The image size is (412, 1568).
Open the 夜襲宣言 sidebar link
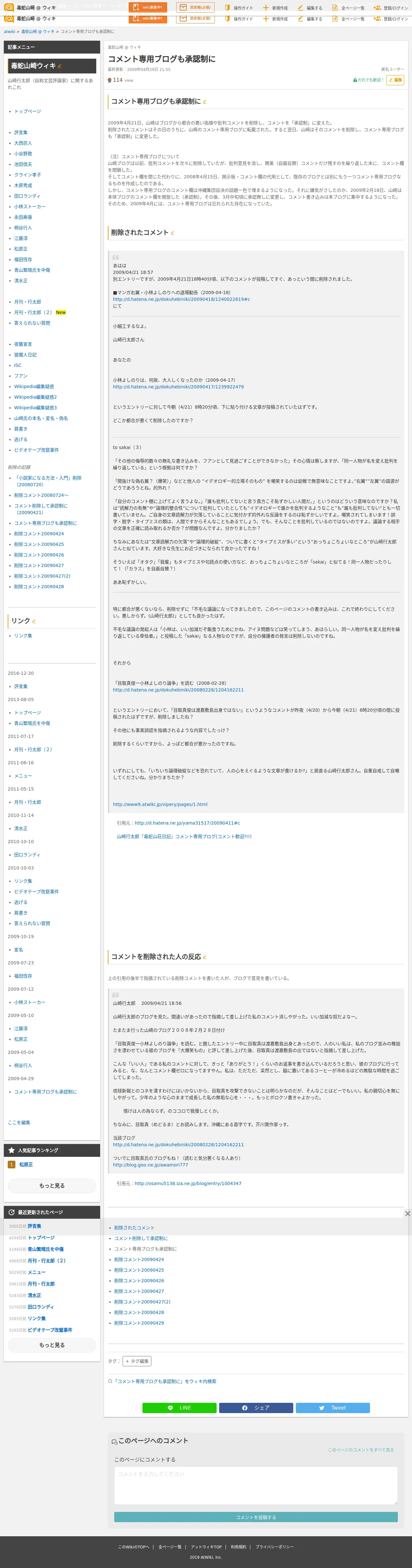pyautogui.click(x=23, y=344)
